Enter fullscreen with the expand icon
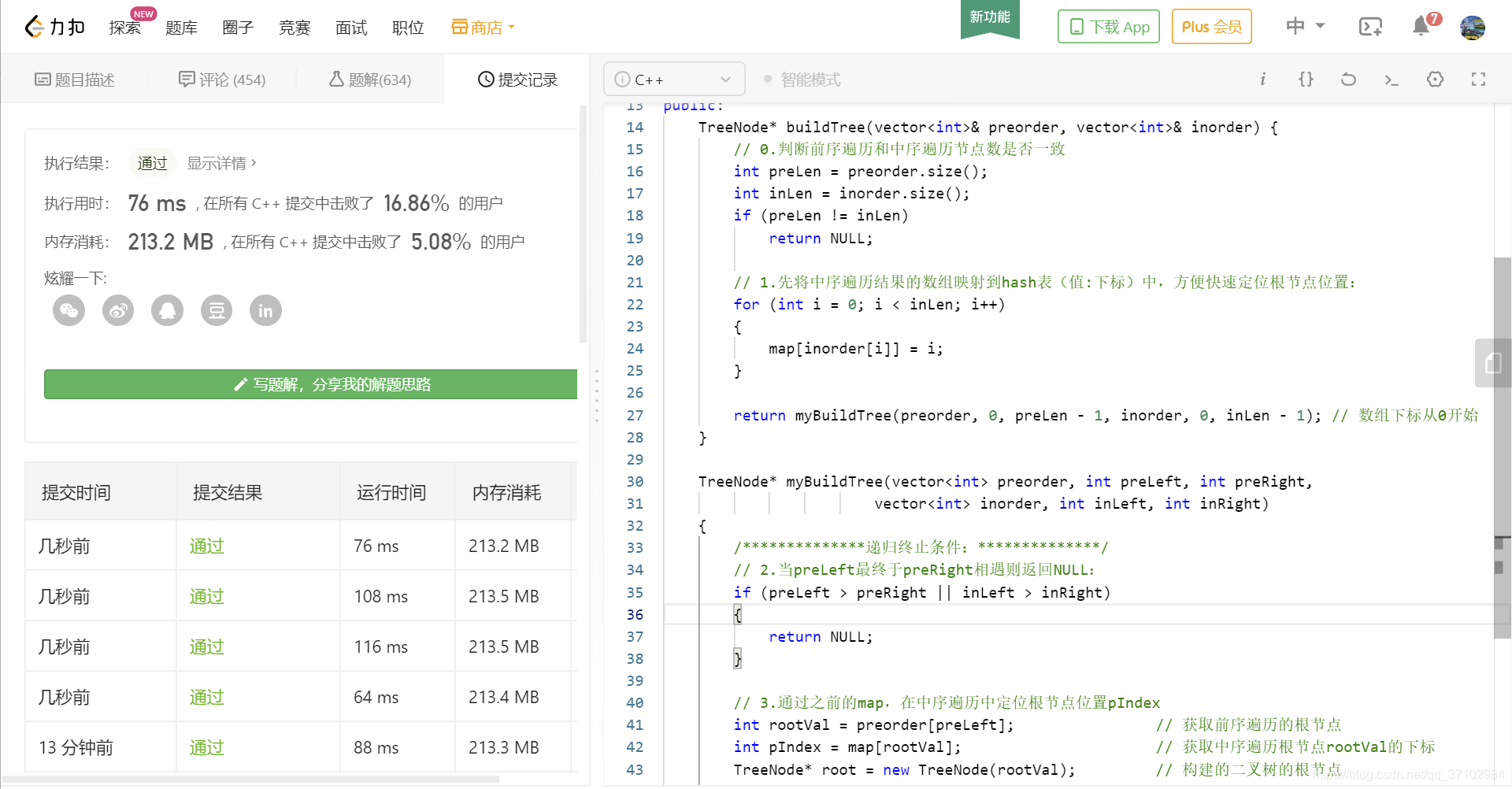 pos(1478,80)
